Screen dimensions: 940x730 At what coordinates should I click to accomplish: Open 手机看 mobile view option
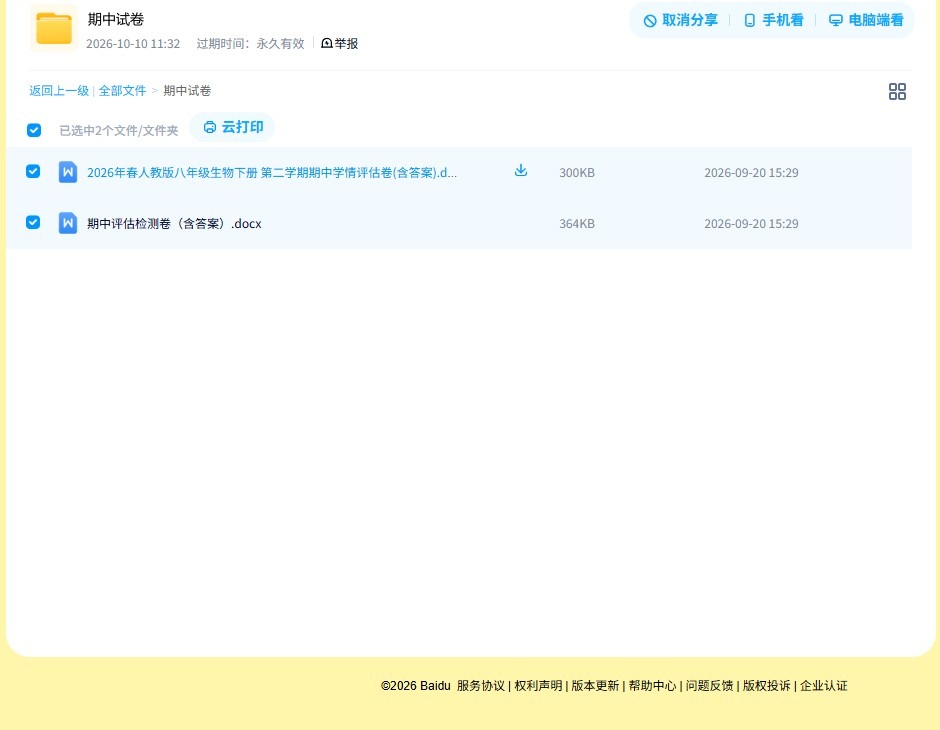coord(773,20)
